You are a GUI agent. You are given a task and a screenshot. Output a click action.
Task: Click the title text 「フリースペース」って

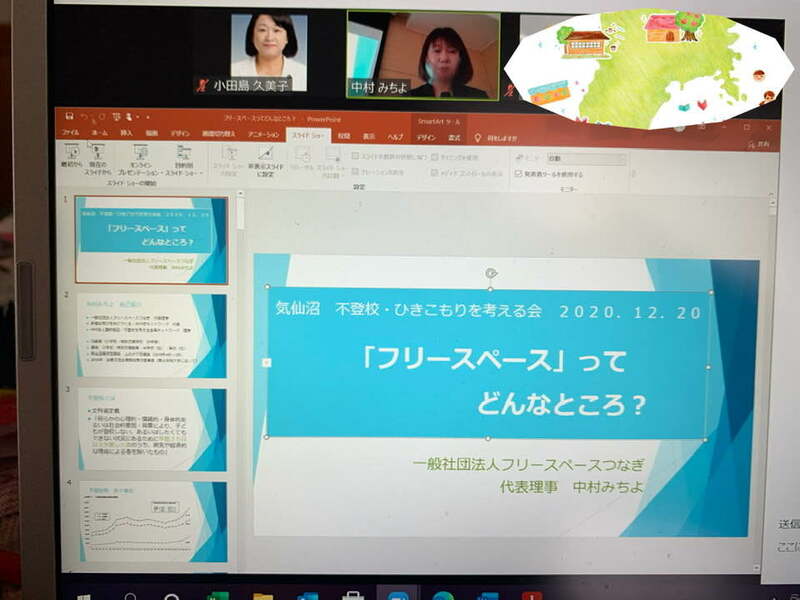(494, 360)
